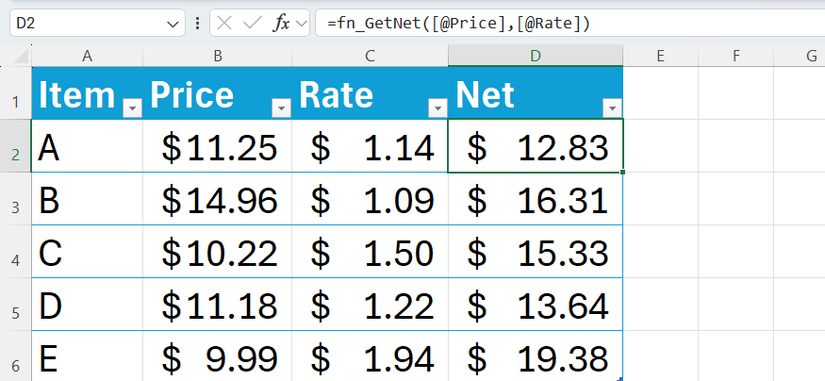Select column F header
825x381 pixels.
(736, 56)
